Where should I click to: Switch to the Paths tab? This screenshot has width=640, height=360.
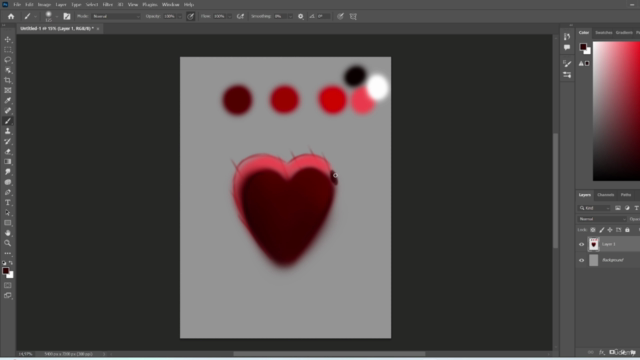[x=626, y=195]
